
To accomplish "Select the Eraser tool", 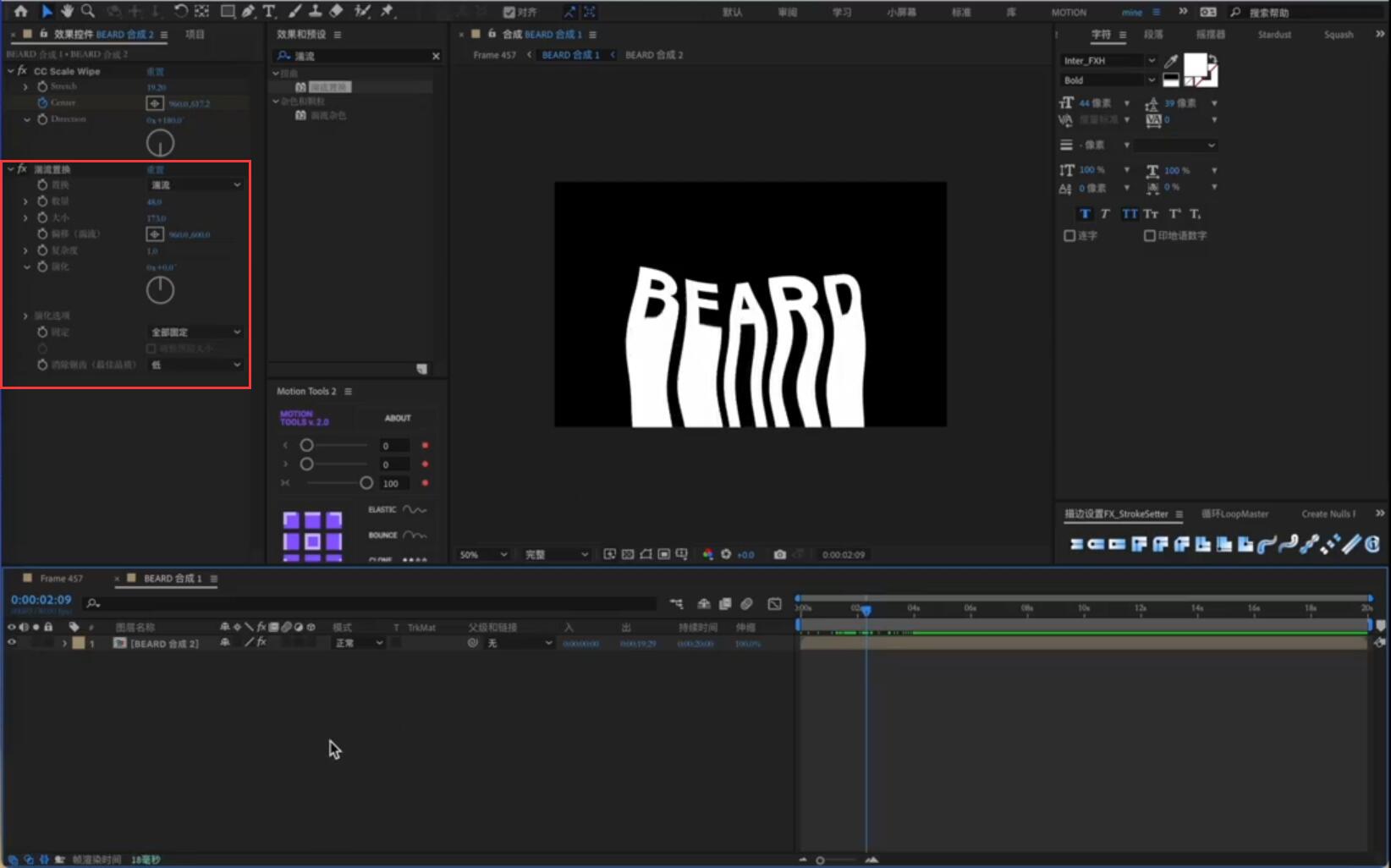I will [336, 12].
